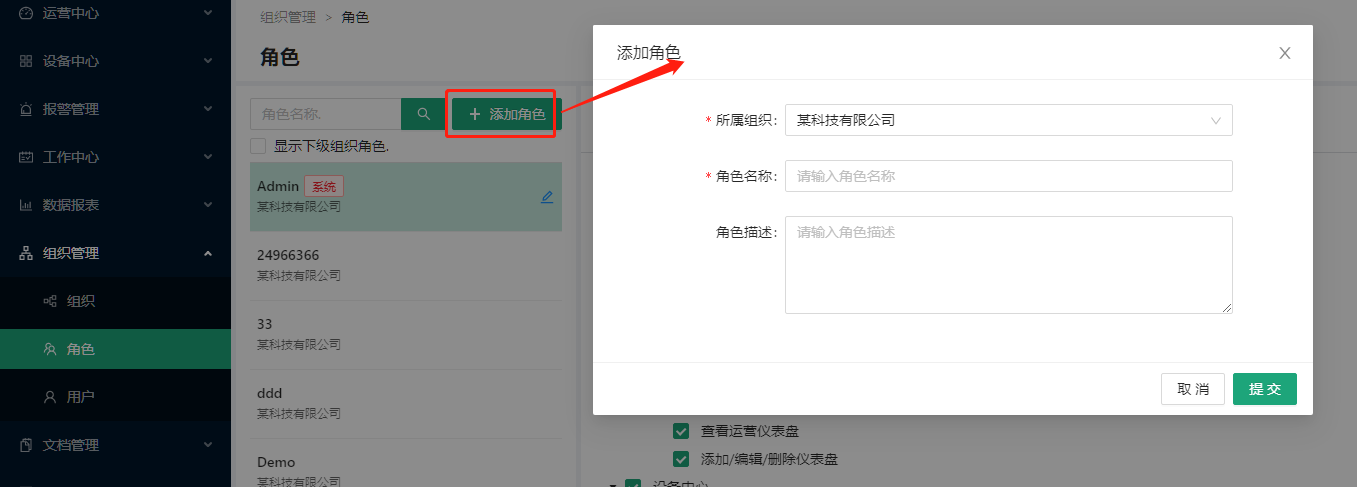Open the 所属组织 dropdown selector

point(1008,120)
